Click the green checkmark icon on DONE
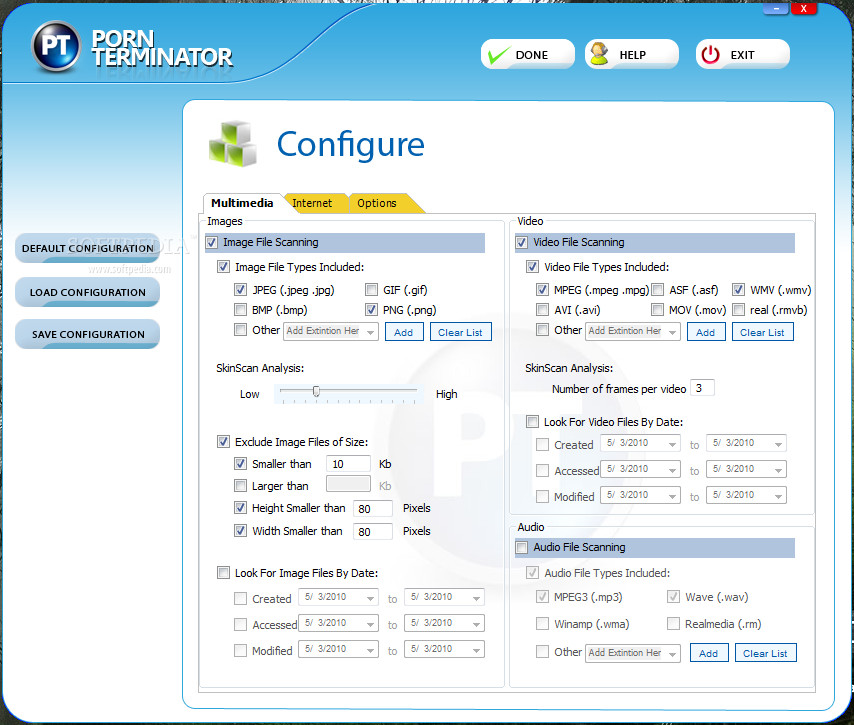The image size is (854, 725). click(498, 55)
